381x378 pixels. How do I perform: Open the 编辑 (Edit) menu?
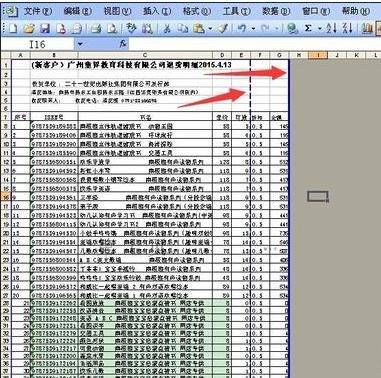point(78,11)
